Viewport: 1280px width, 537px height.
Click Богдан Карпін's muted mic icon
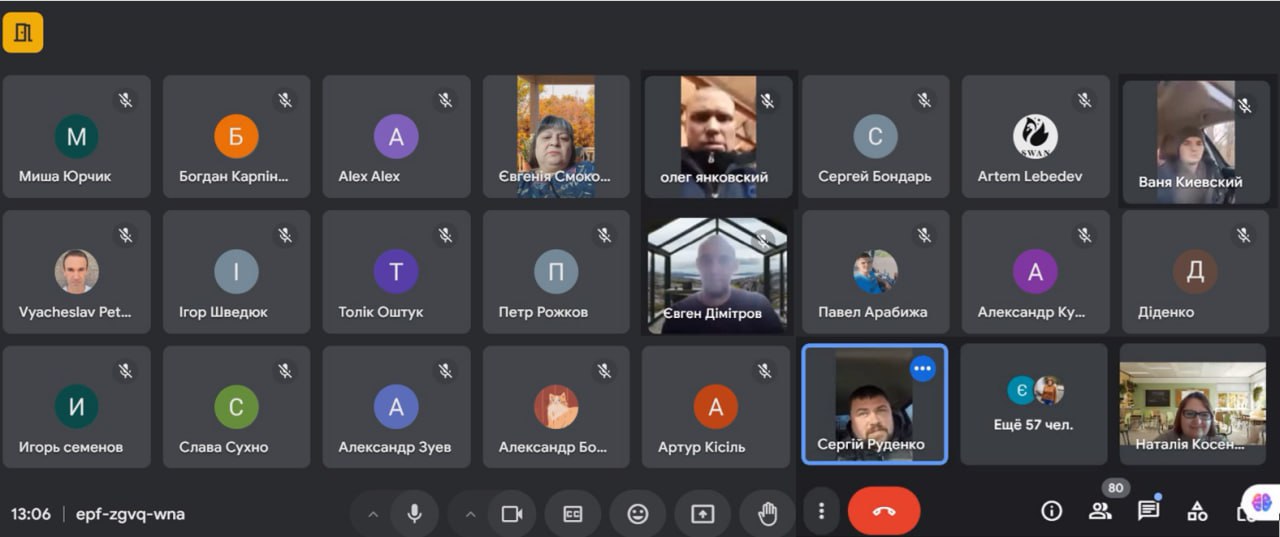pyautogui.click(x=285, y=100)
